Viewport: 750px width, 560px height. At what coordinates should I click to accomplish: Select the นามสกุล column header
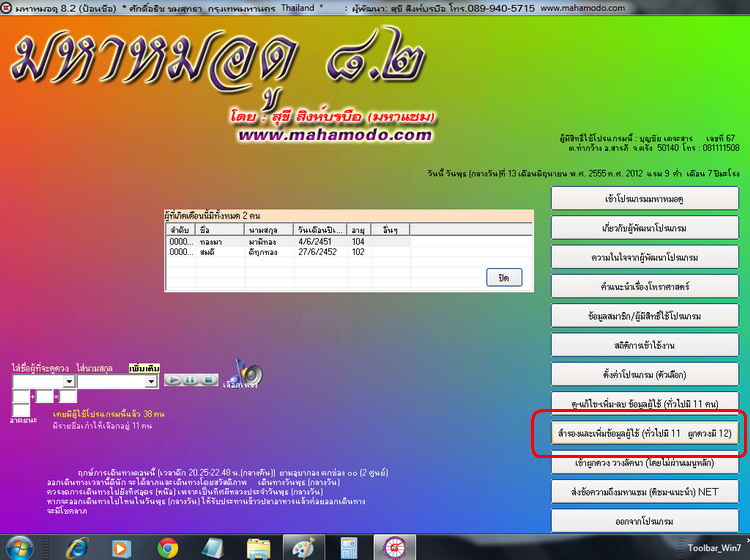[269, 230]
